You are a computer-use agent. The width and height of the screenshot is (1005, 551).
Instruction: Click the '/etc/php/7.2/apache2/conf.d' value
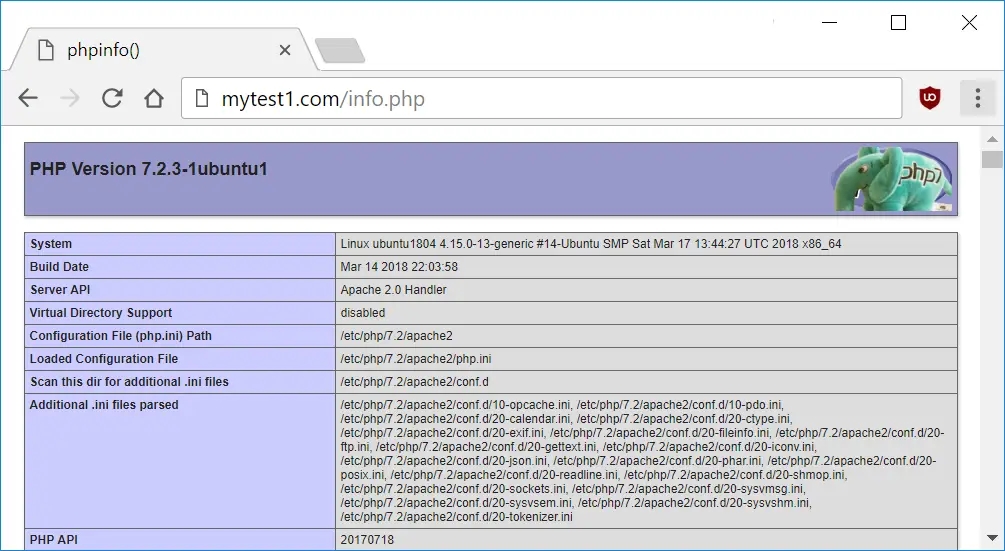point(414,382)
